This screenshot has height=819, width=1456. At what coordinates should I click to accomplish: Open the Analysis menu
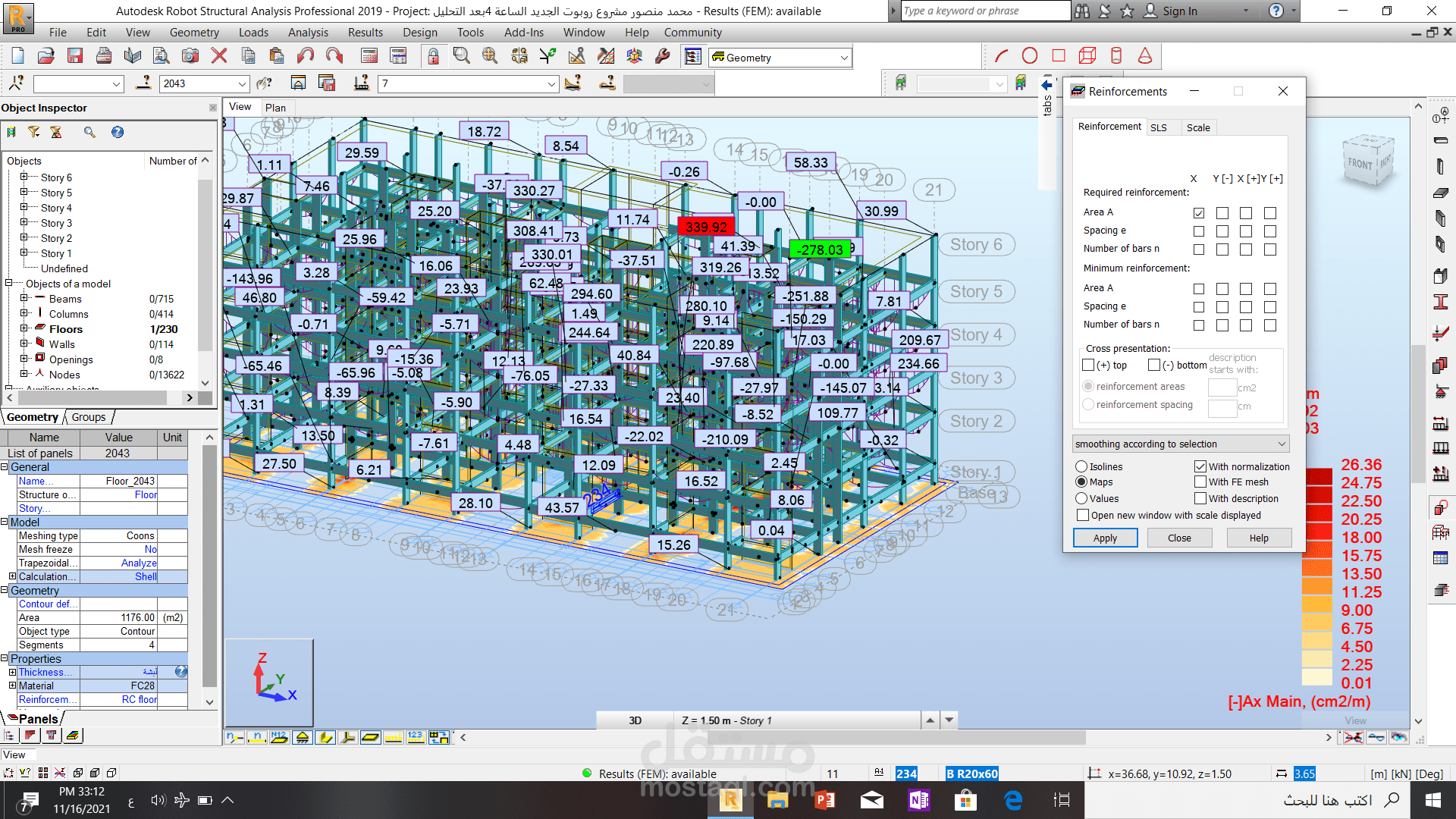[x=307, y=33]
